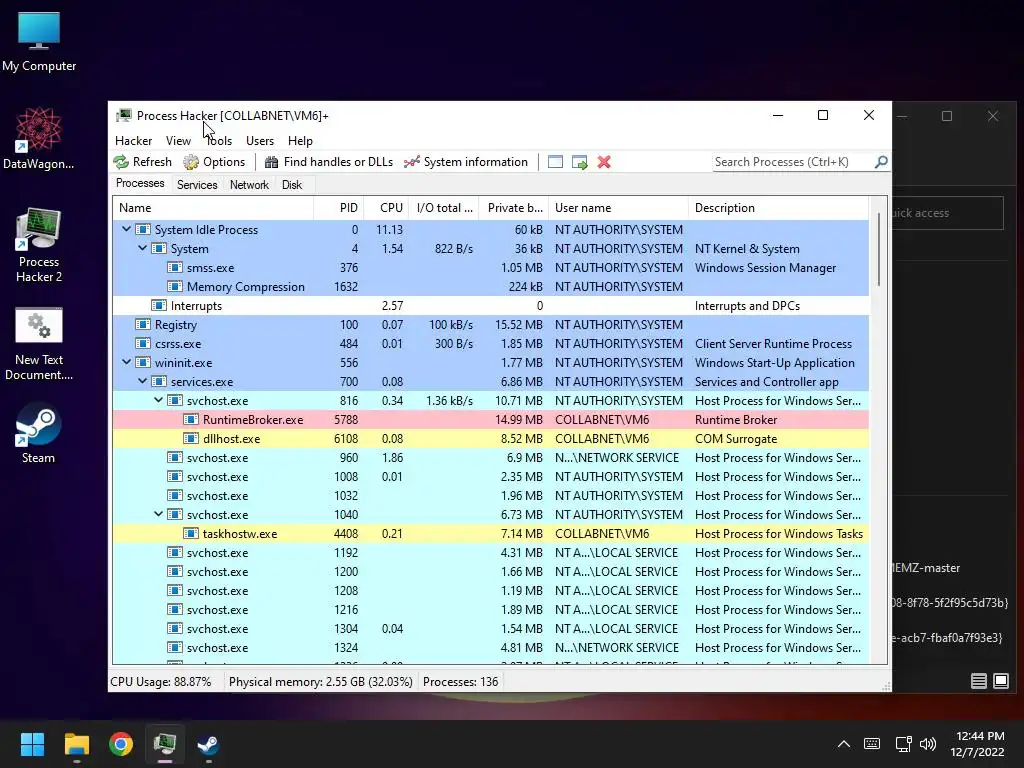The image size is (1024, 768).
Task: Select svchost.exe with PID 1324
Action: (491, 648)
